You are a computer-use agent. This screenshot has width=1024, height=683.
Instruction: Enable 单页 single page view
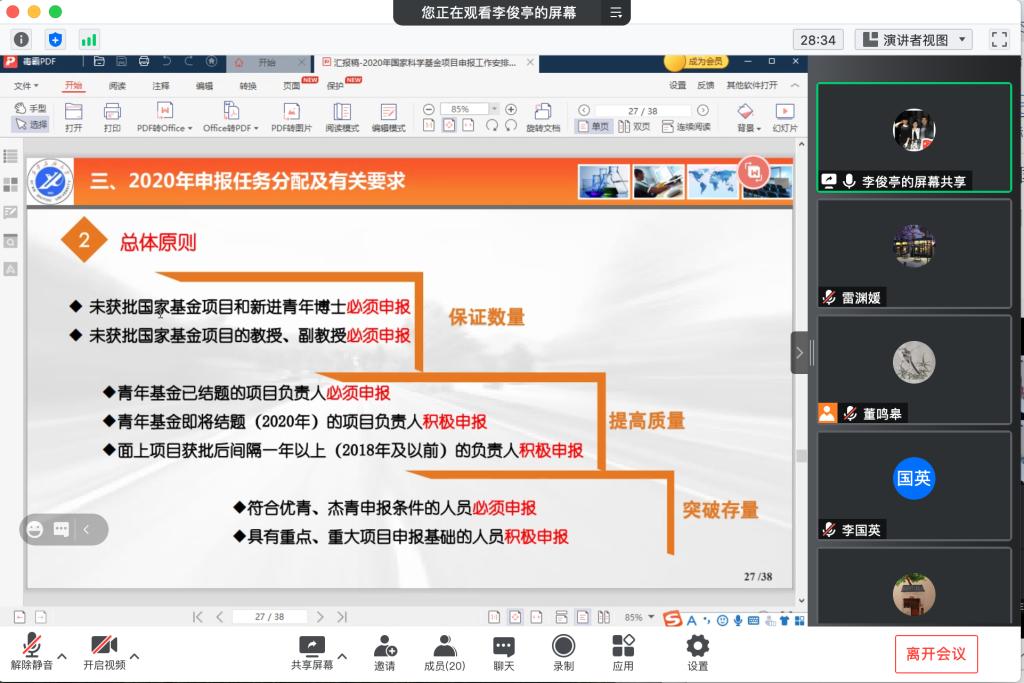(593, 127)
